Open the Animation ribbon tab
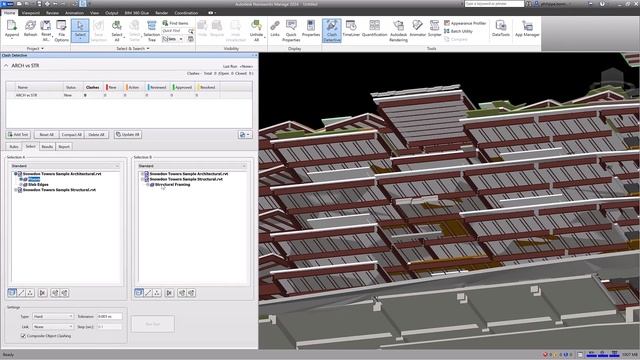 coord(74,13)
